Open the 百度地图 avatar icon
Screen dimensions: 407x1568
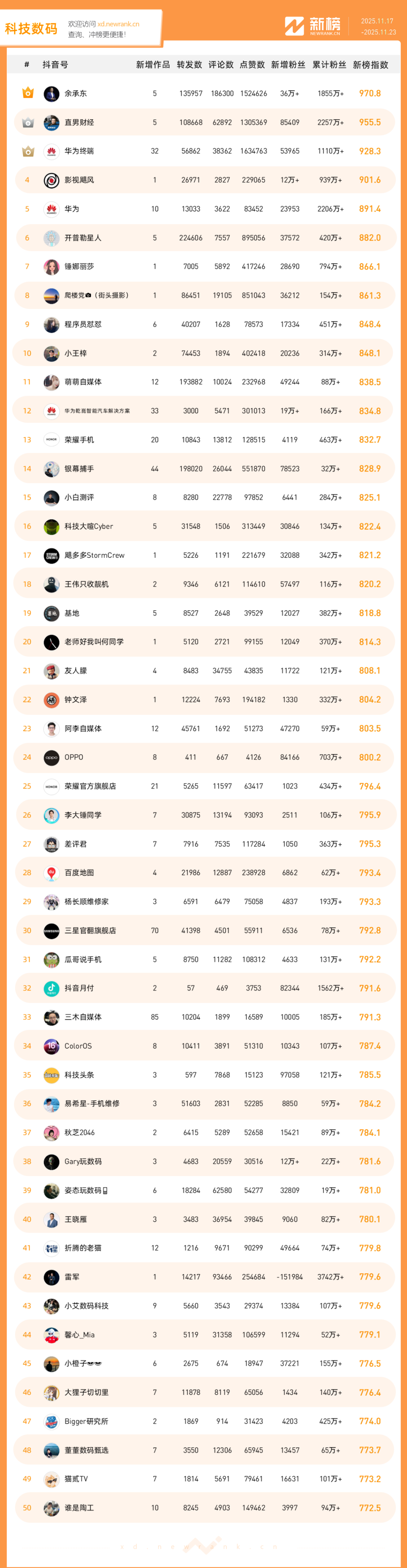click(x=51, y=873)
